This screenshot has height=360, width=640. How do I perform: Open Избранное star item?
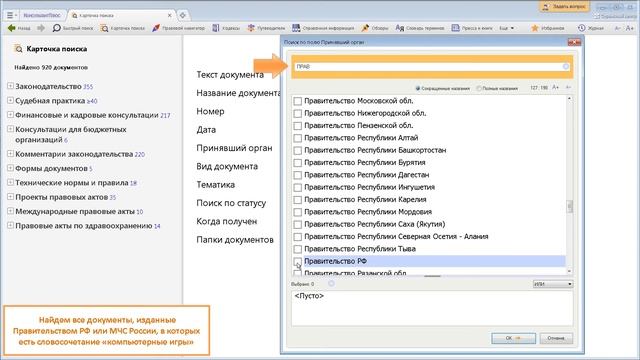click(547, 28)
